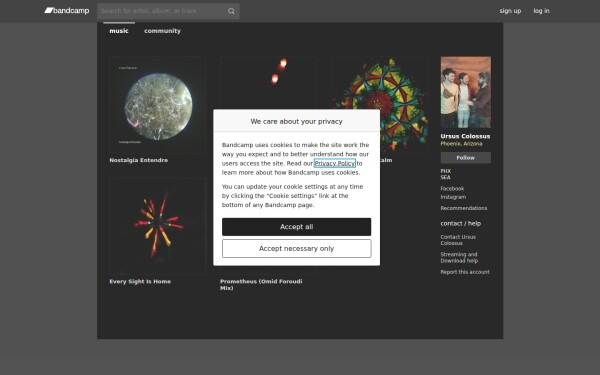Screen dimensions: 600x375
Task: Open Contact Ursus Colossus link
Action: tap(458, 240)
